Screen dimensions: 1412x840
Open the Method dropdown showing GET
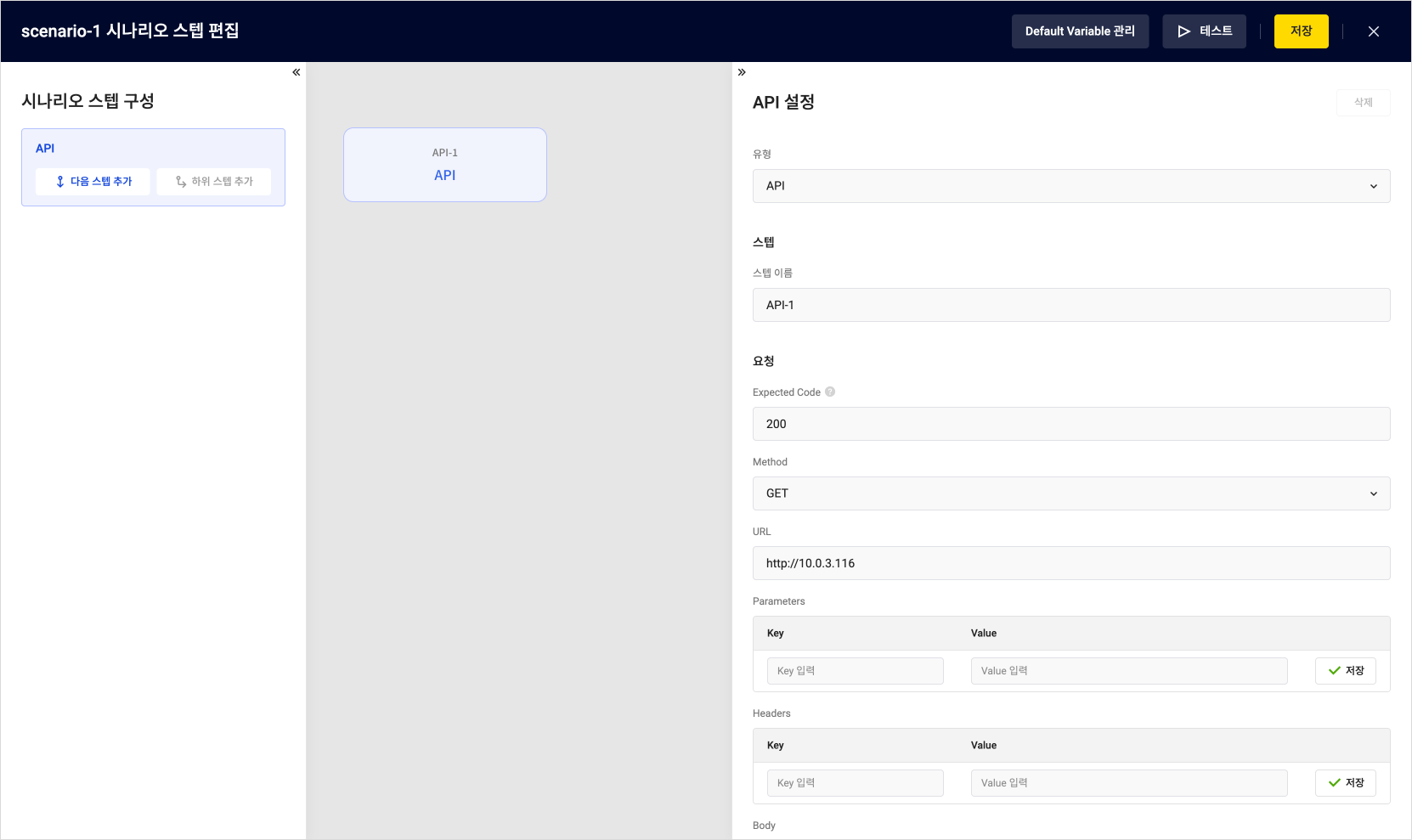pos(1071,493)
